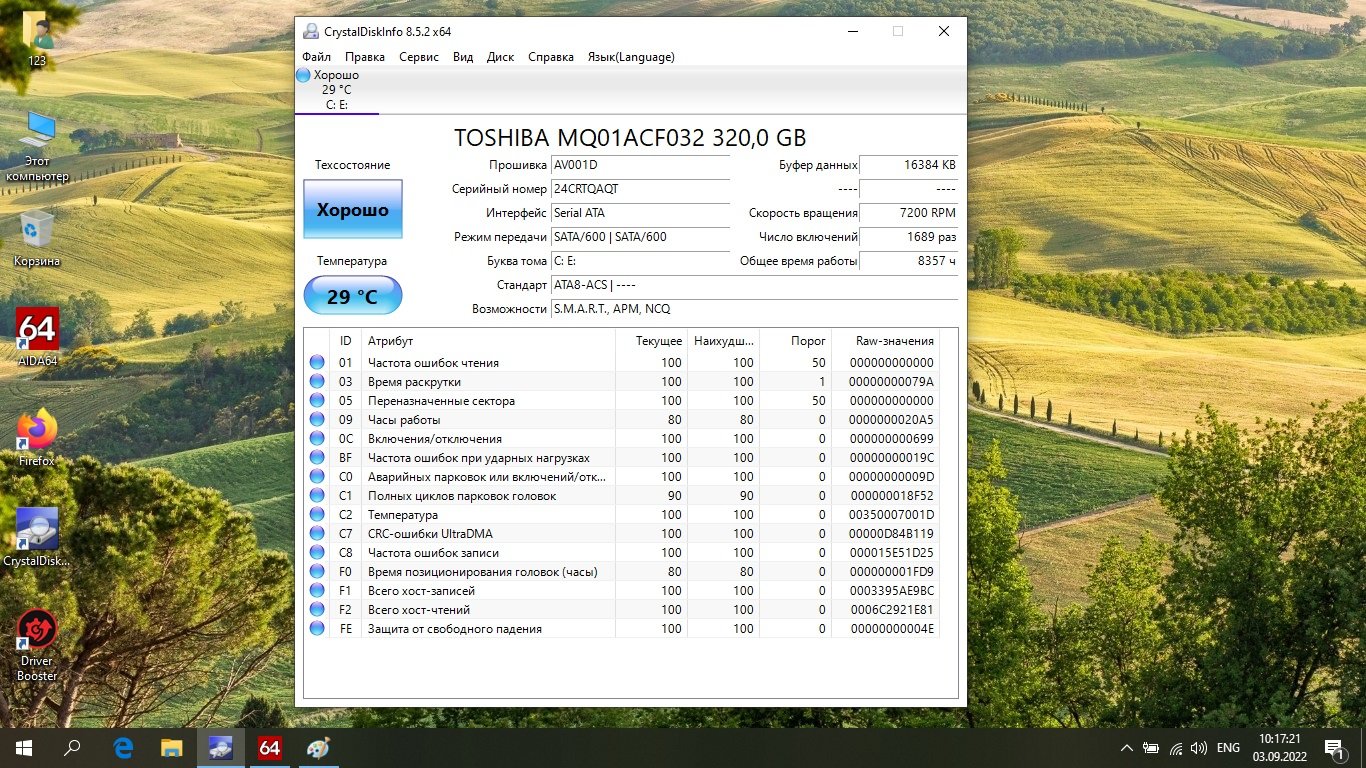The image size is (1366, 768).
Task: Click the status orb for attribute 05
Action: coord(317,401)
